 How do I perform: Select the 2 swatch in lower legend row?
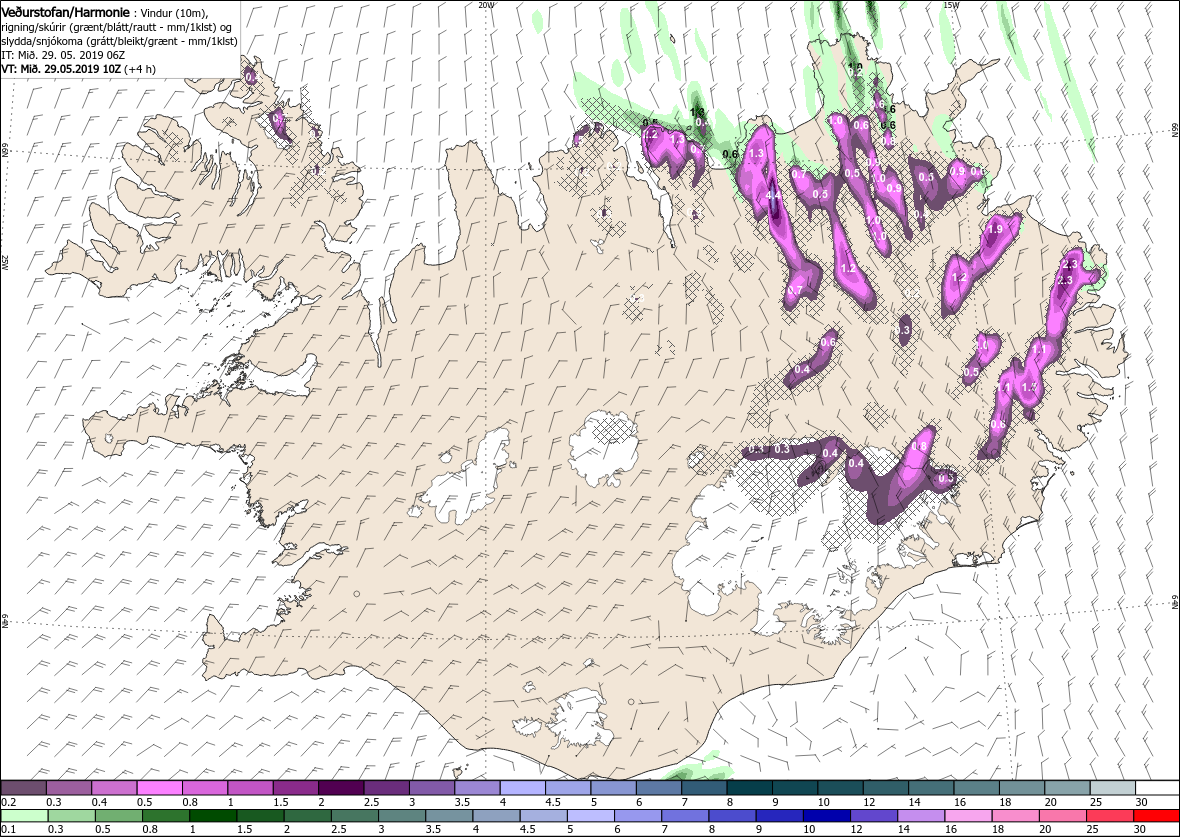(307, 816)
